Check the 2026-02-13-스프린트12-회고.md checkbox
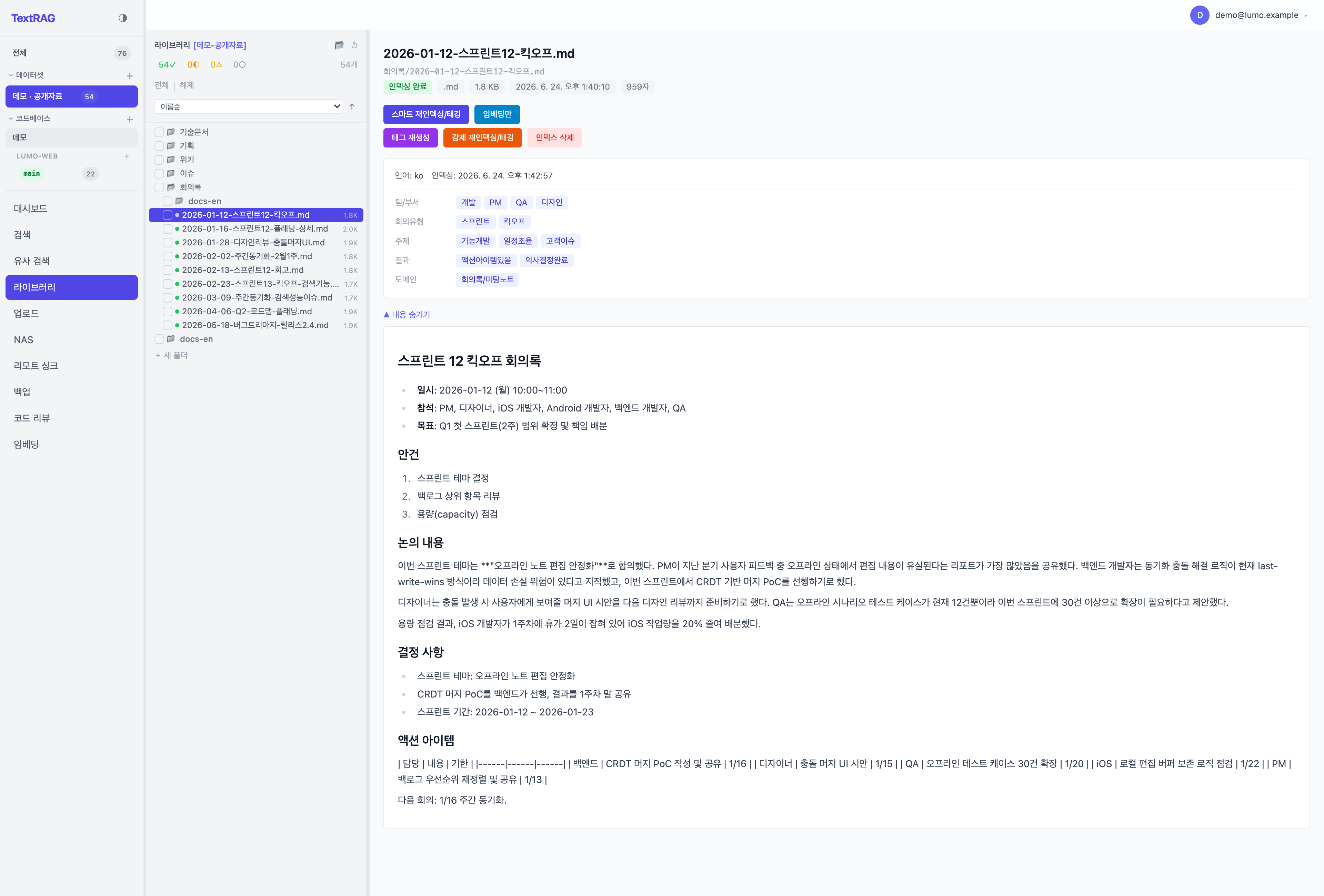 (168, 270)
